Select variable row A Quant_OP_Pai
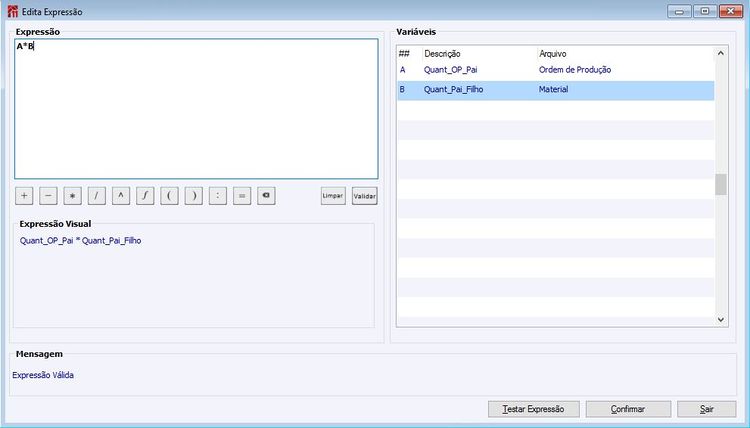Image resolution: width=750 pixels, height=428 pixels. (555, 70)
